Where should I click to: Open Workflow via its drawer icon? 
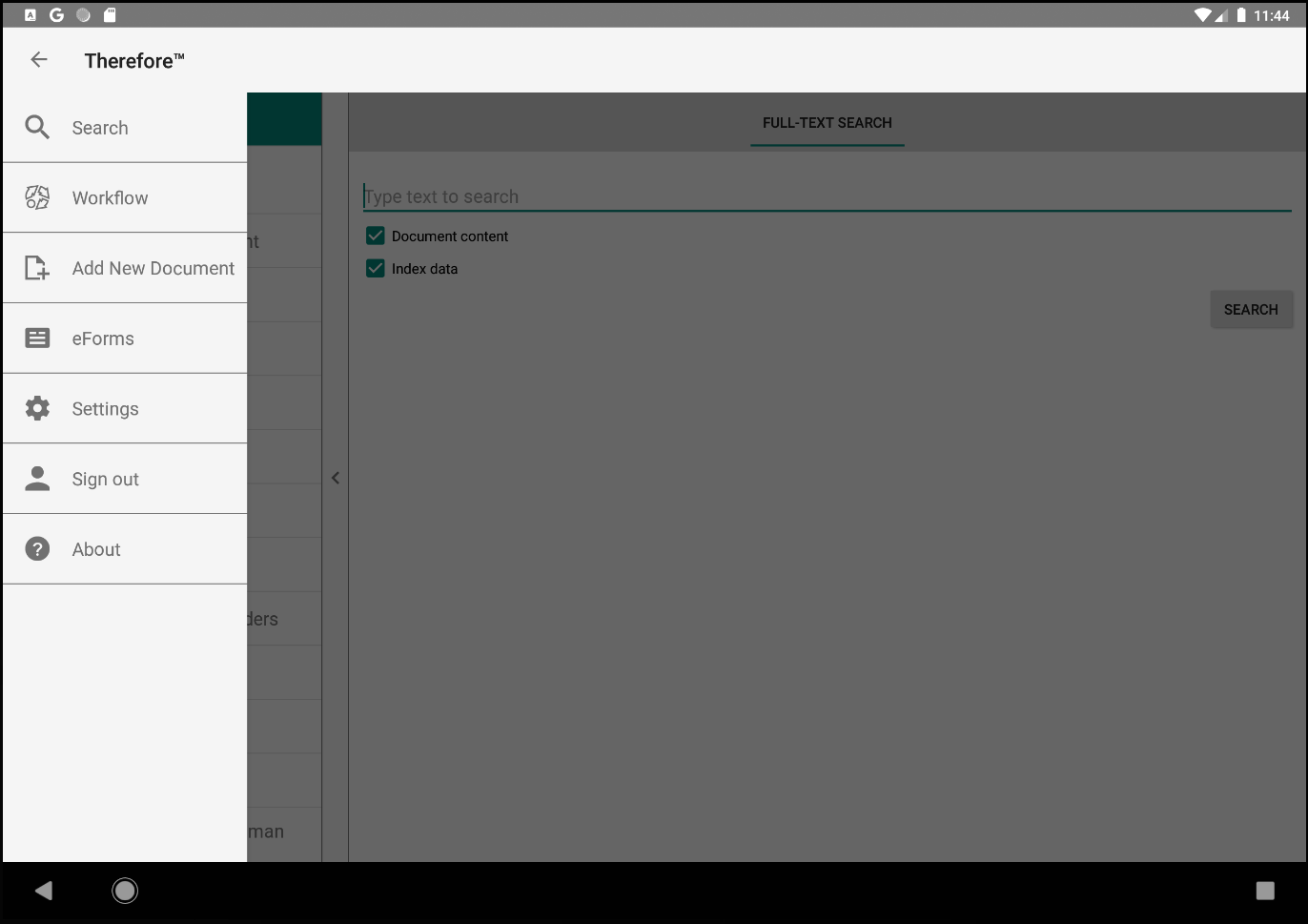(37, 198)
